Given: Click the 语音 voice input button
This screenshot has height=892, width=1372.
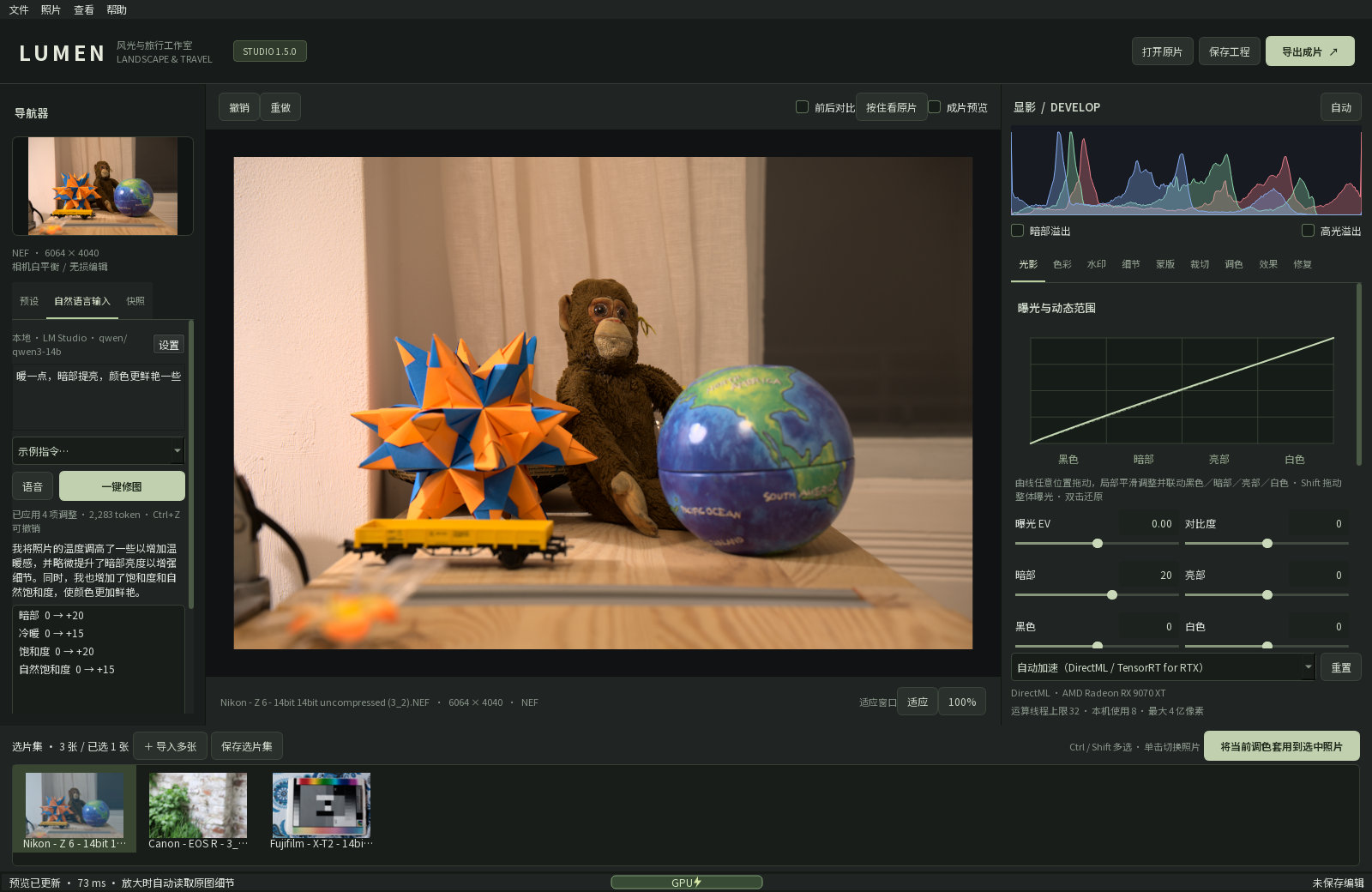Looking at the screenshot, I should point(33,486).
